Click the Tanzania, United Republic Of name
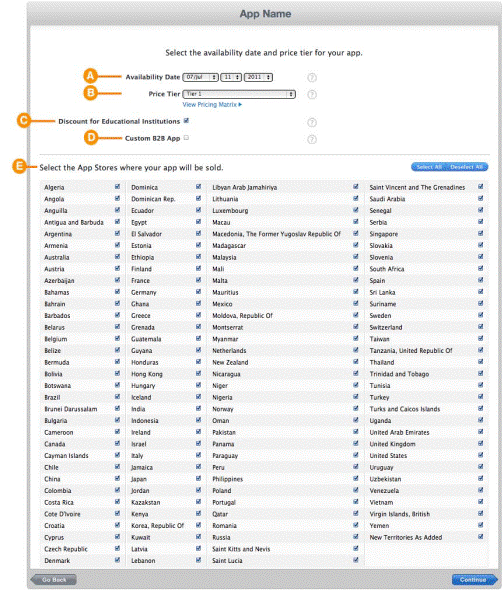The width and height of the screenshot is (503, 590). tap(411, 351)
